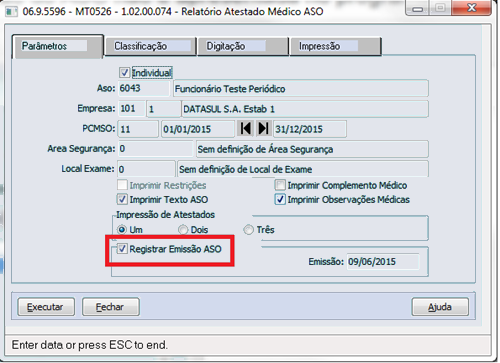The image size is (500, 363).
Task: Open the Classificação tab
Action: pyautogui.click(x=150, y=46)
